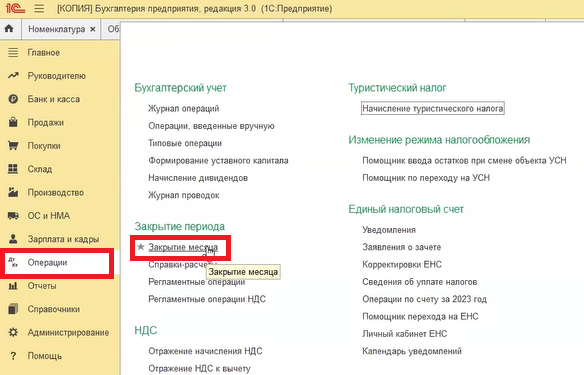This screenshot has height=375, width=584.
Task: Open the Помощь section
Action: pos(45,356)
